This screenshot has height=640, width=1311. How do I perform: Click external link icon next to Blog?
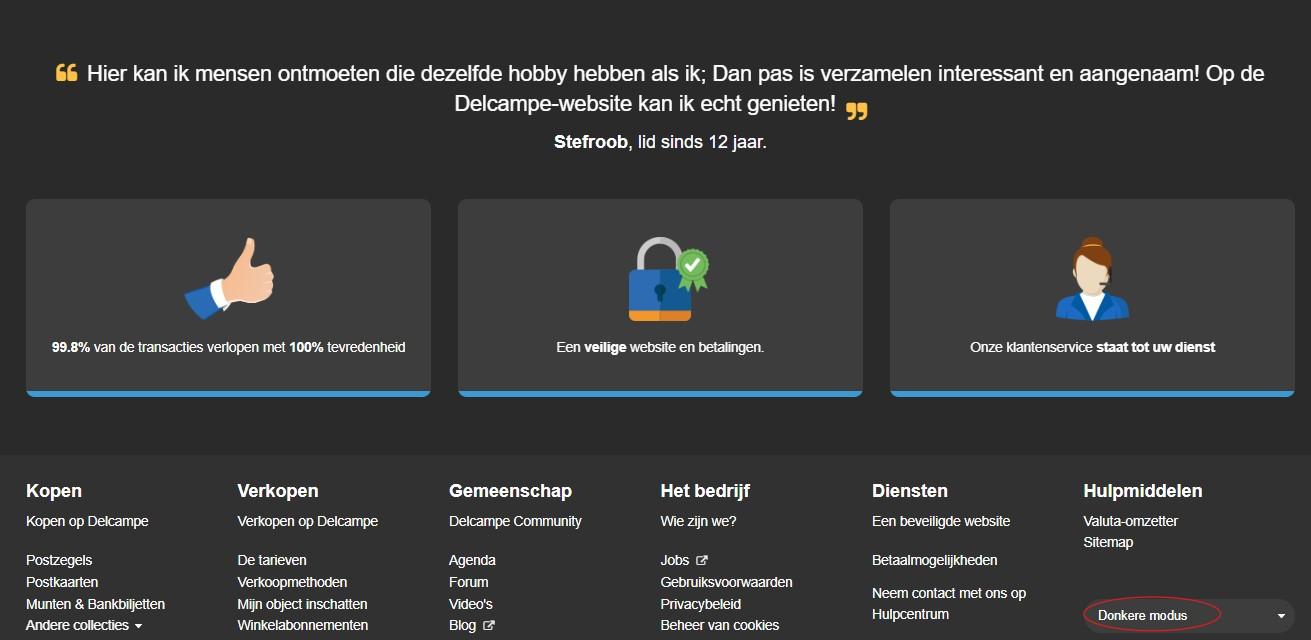[489, 626]
